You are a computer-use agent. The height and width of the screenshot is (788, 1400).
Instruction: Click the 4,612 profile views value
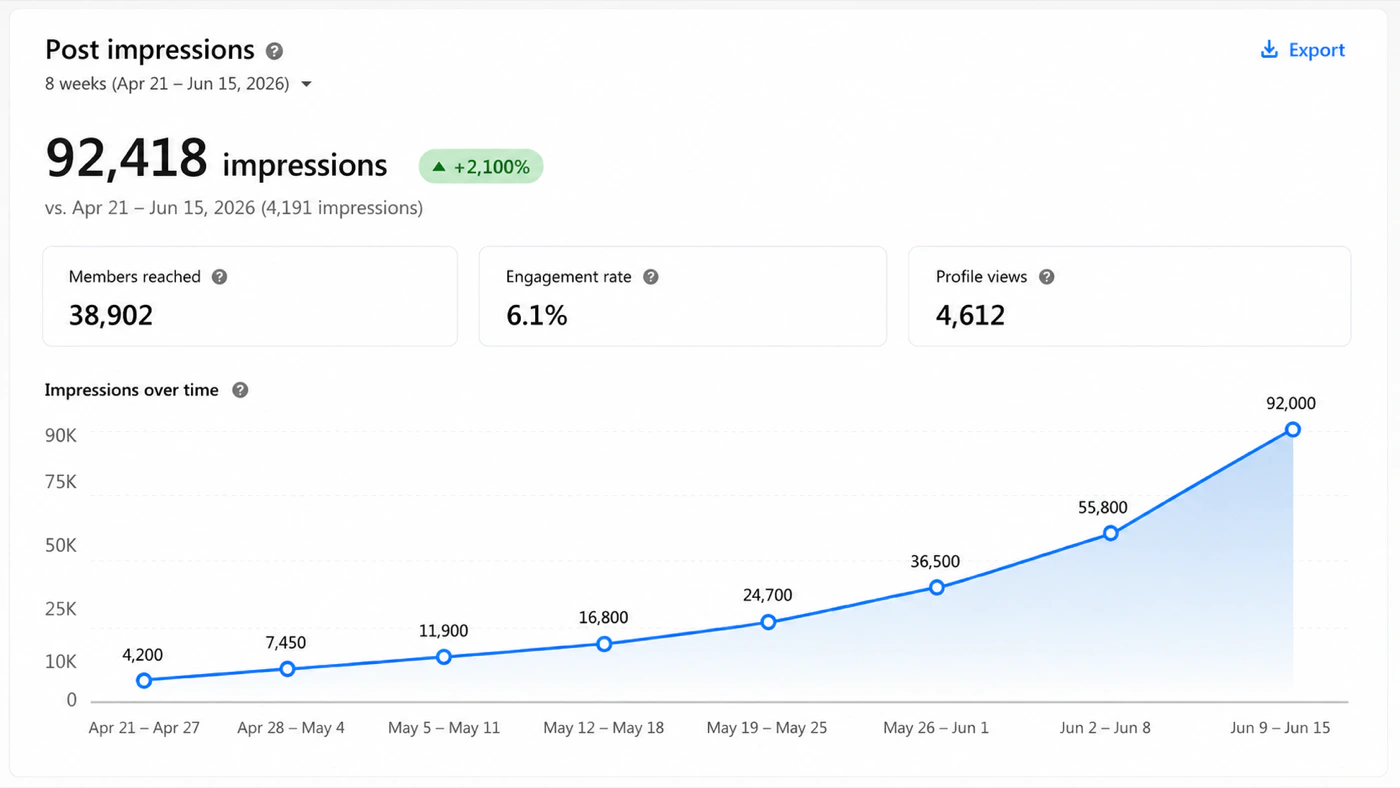click(970, 316)
